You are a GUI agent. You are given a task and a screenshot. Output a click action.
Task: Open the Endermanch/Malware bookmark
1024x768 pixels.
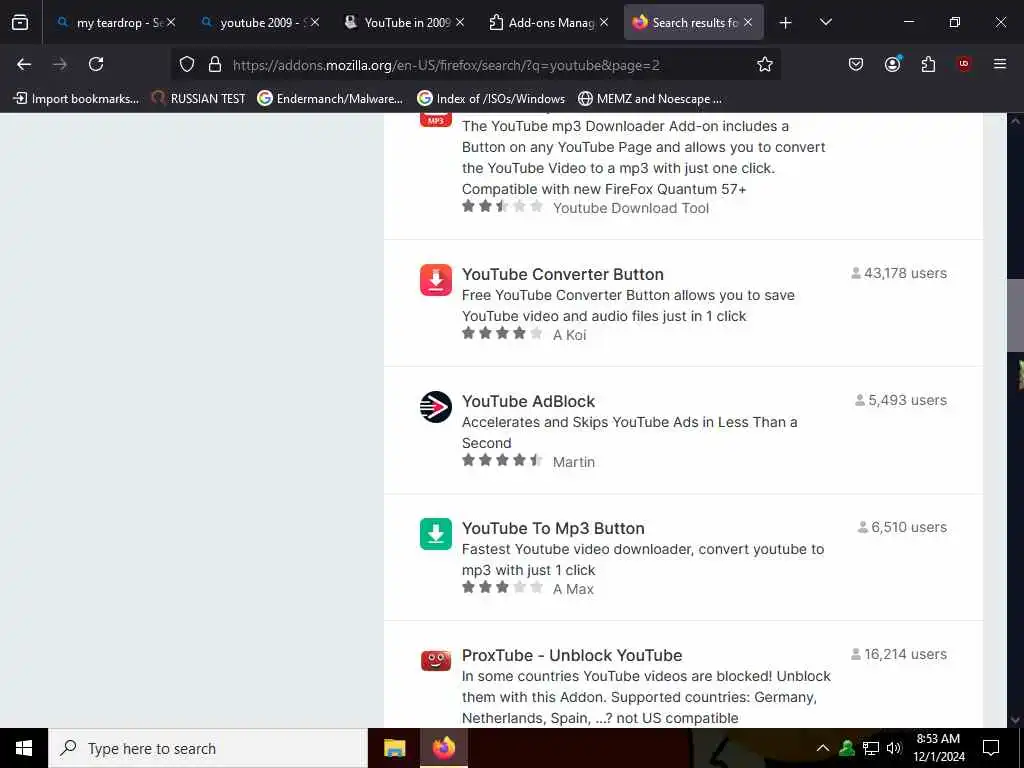330,99
